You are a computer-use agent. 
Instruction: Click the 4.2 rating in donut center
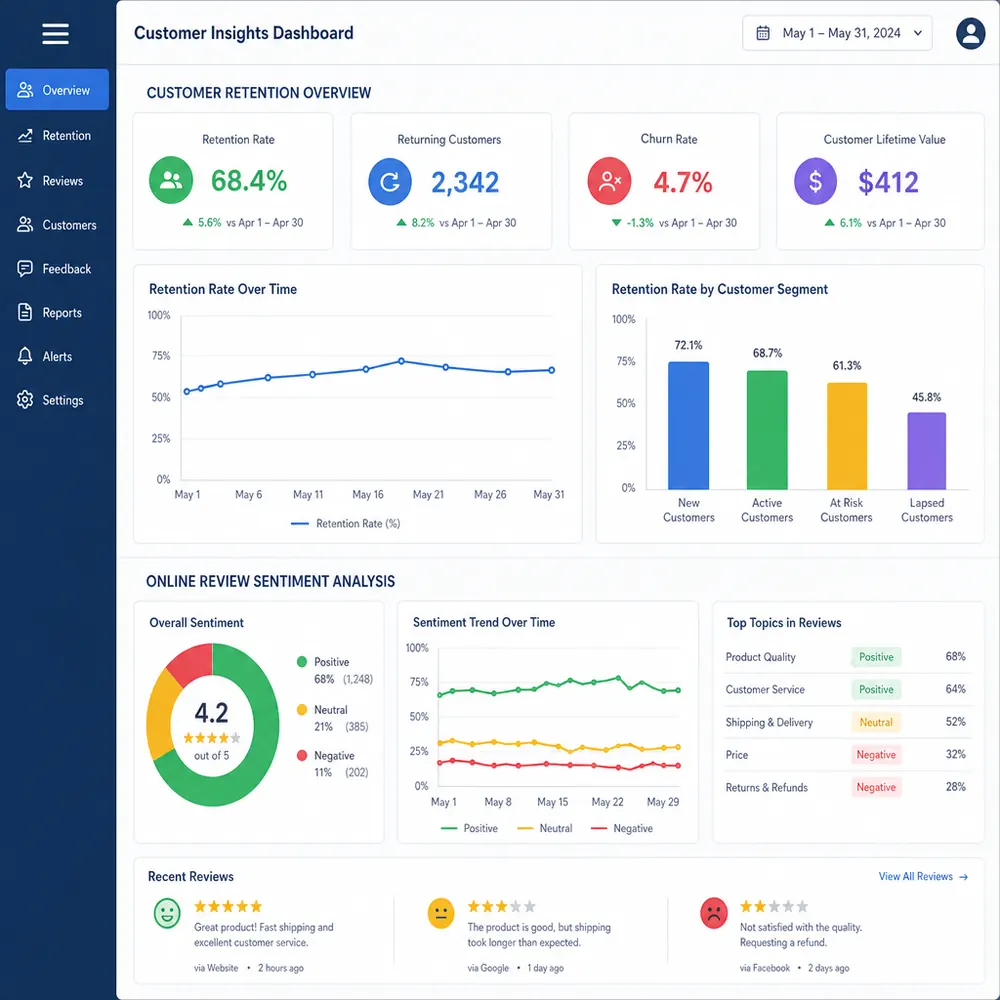pyautogui.click(x=211, y=713)
